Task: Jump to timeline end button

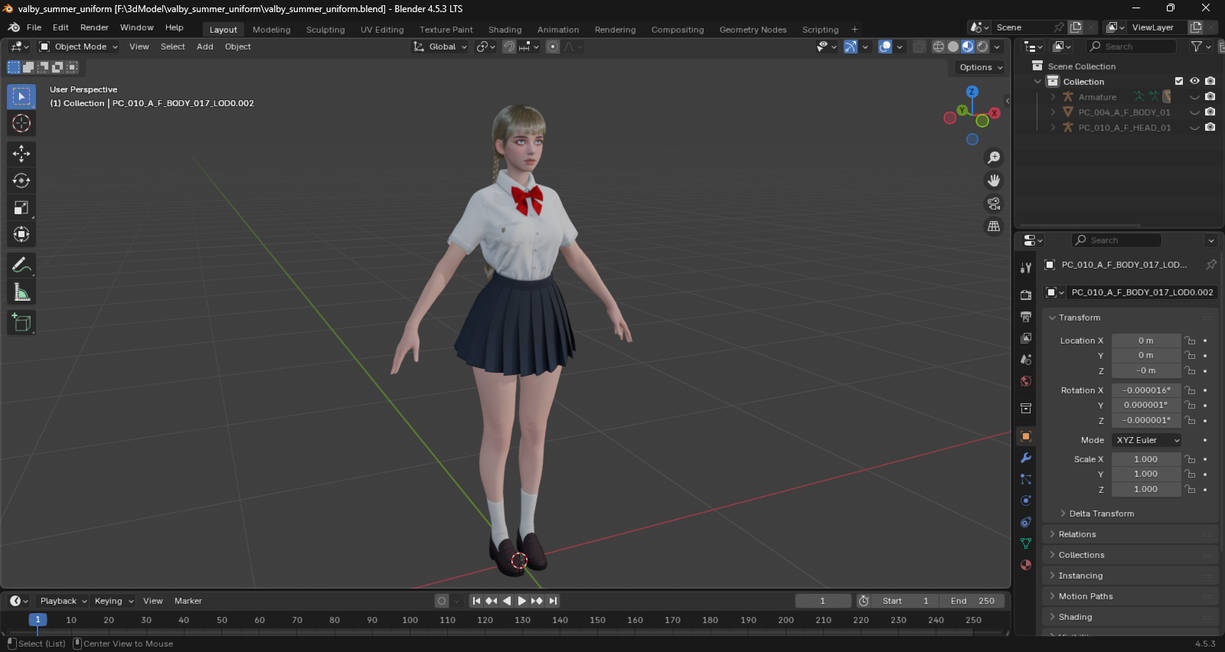Action: point(553,601)
